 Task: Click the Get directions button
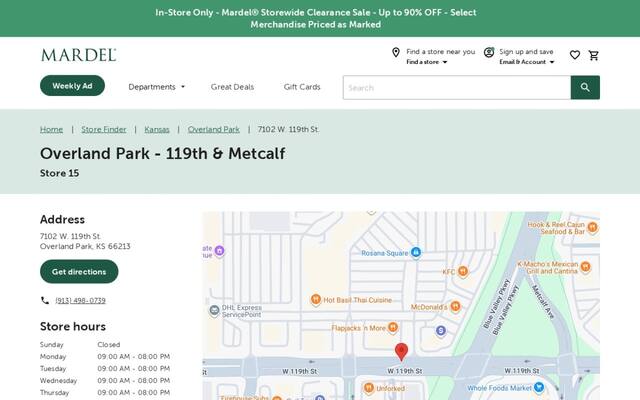79,271
